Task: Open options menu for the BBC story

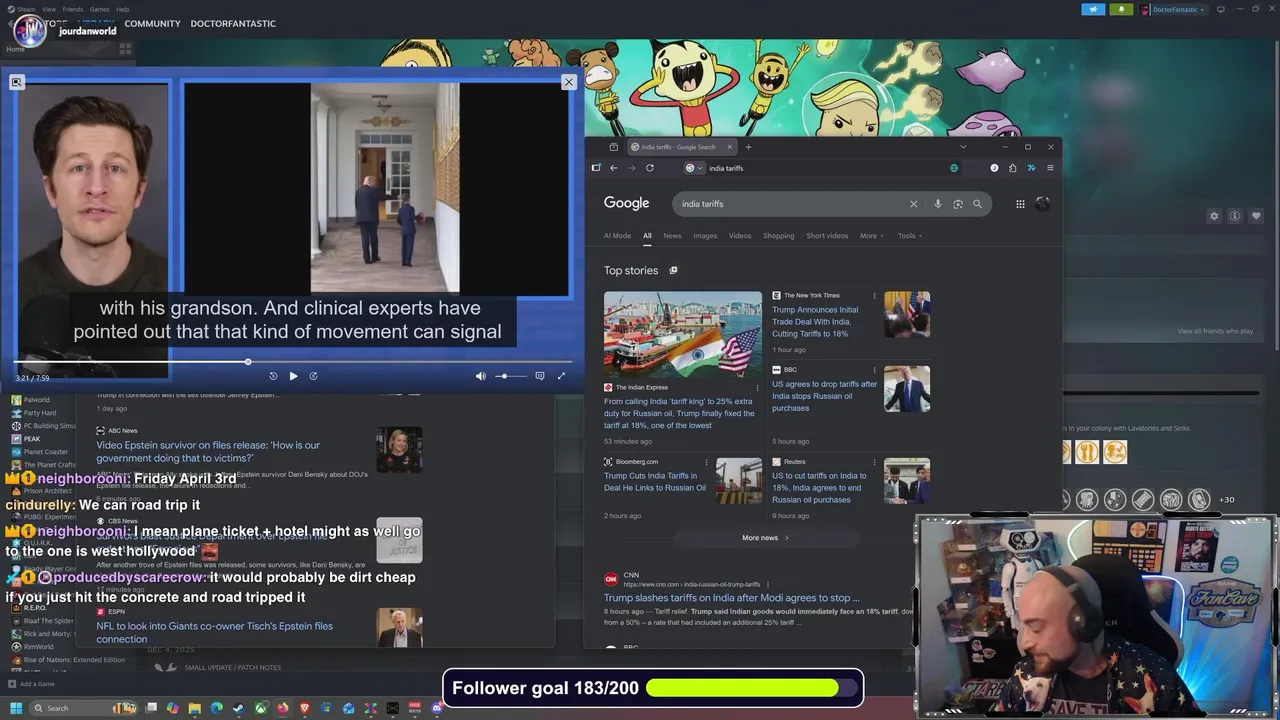Action: 874,370
